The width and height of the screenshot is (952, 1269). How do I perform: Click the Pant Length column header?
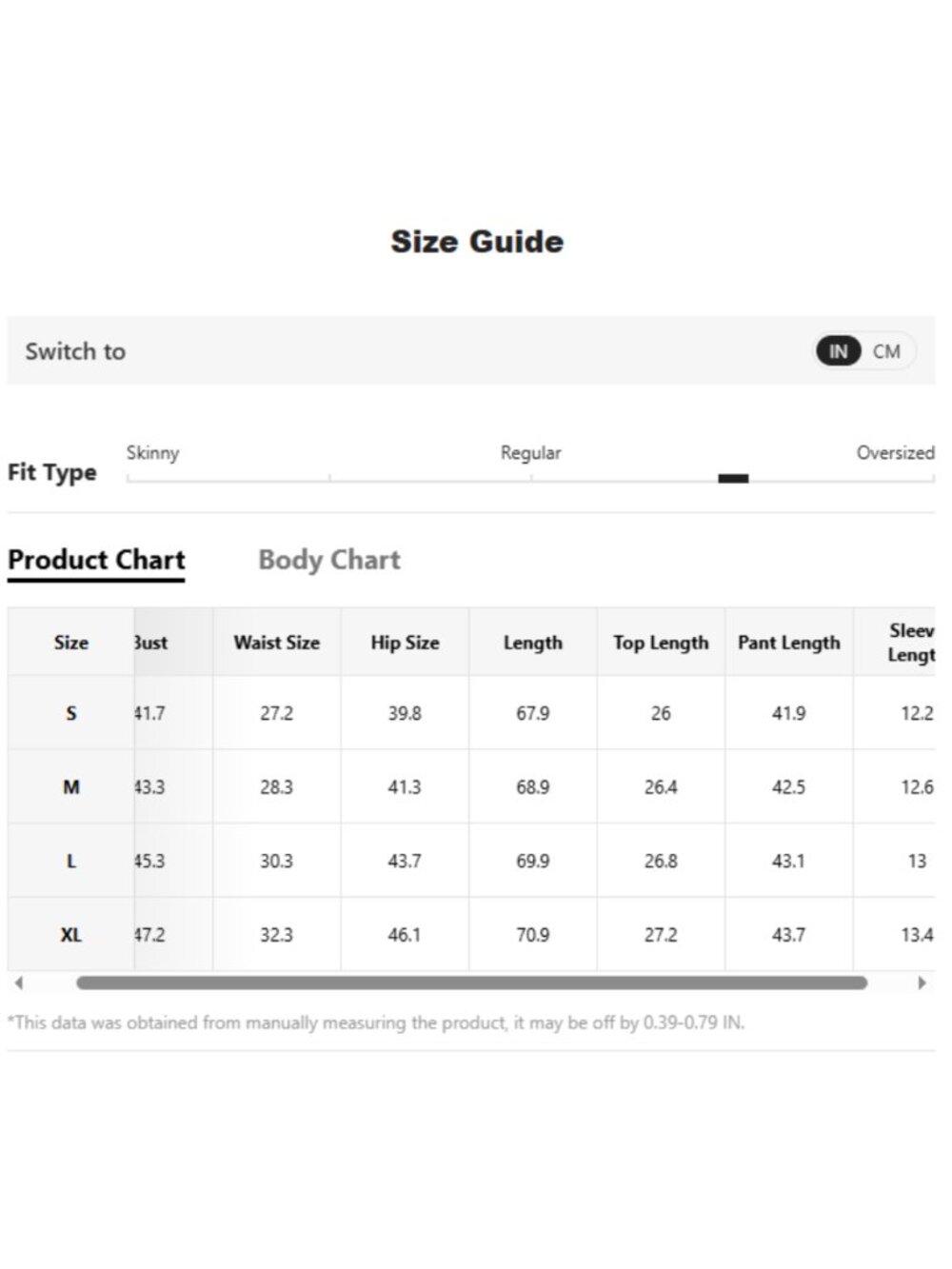coord(789,643)
